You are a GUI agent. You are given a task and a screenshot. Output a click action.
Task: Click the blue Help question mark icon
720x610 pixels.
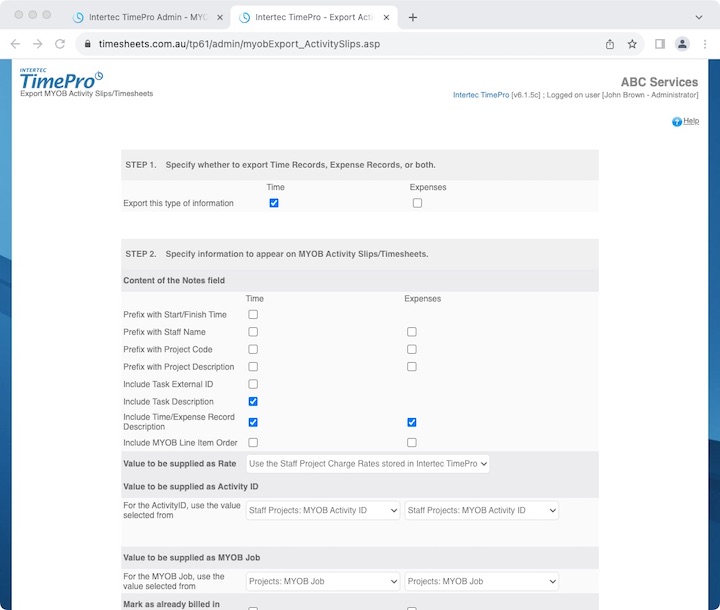tap(677, 122)
